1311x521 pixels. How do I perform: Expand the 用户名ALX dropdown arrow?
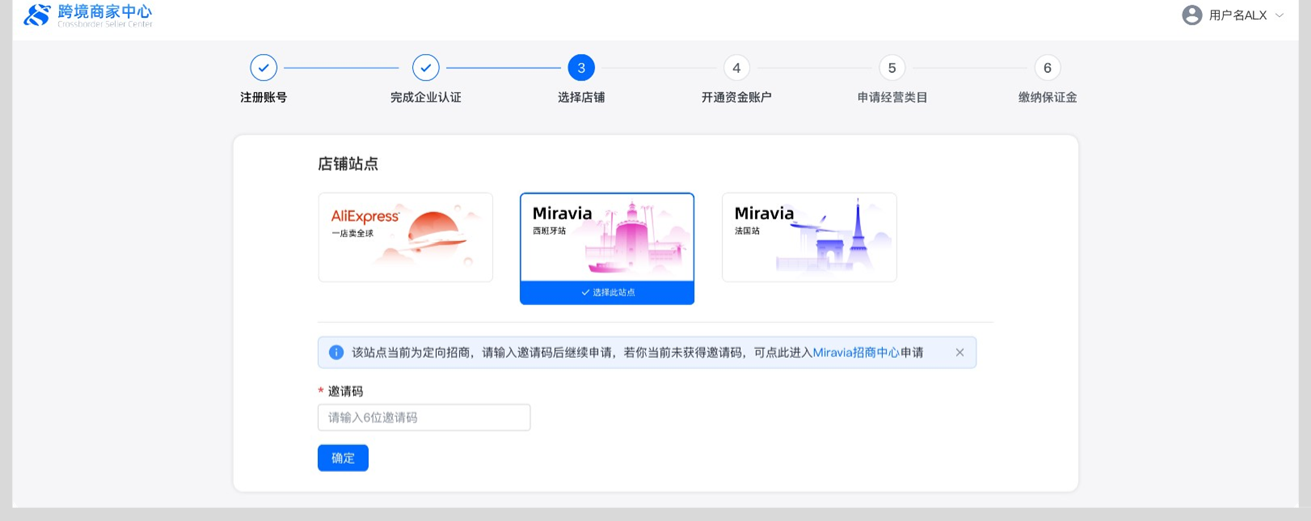tap(1280, 15)
